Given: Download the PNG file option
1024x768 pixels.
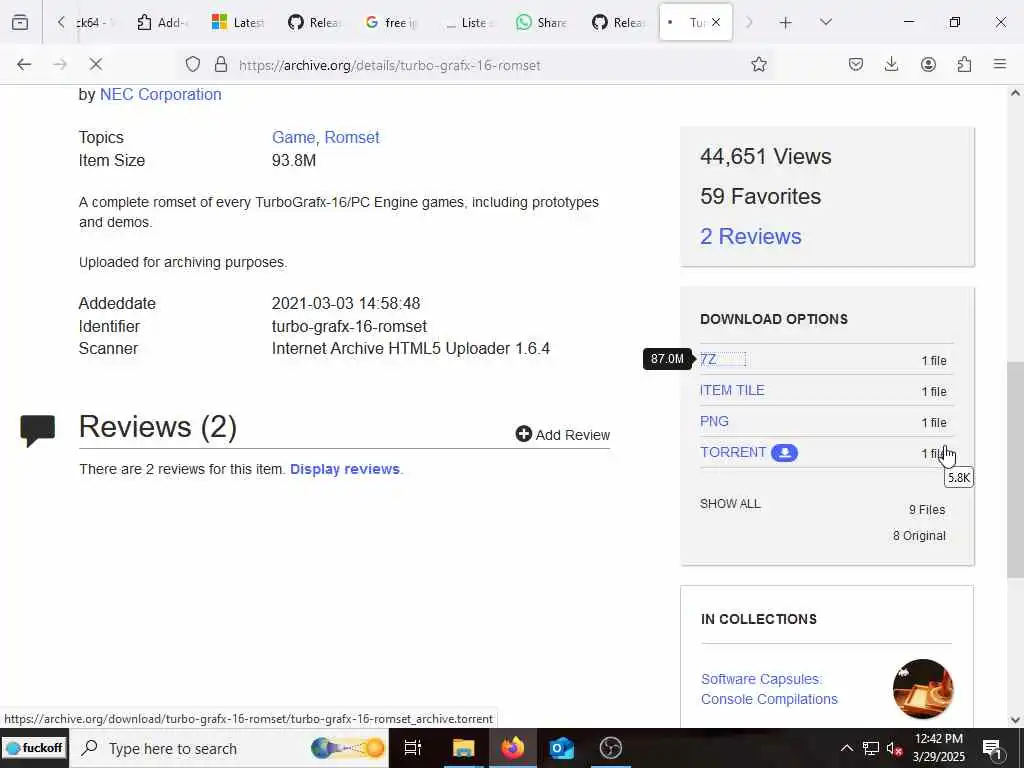Looking at the screenshot, I should (x=714, y=421).
